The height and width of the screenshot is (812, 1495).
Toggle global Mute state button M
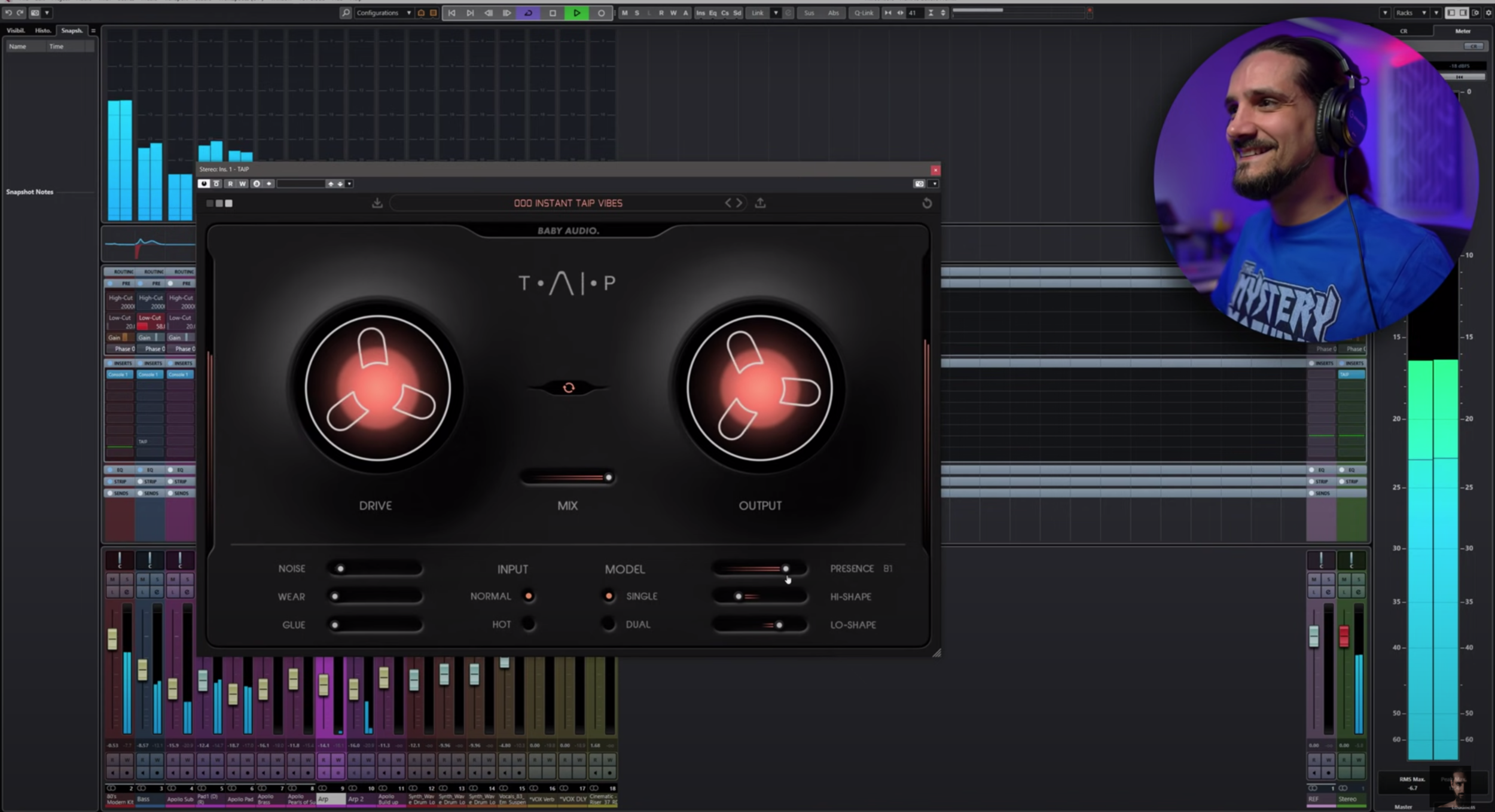[x=624, y=13]
